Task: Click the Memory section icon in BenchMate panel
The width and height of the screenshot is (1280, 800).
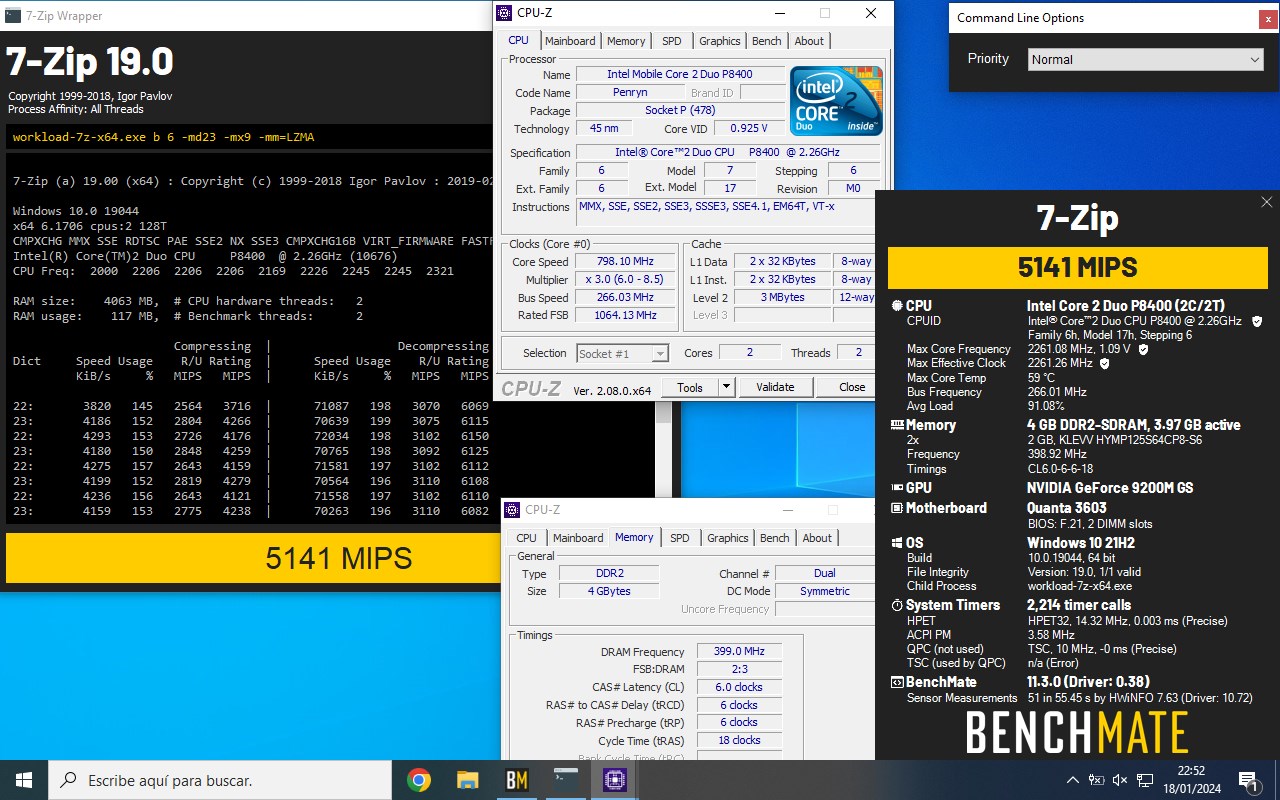Action: click(x=897, y=425)
